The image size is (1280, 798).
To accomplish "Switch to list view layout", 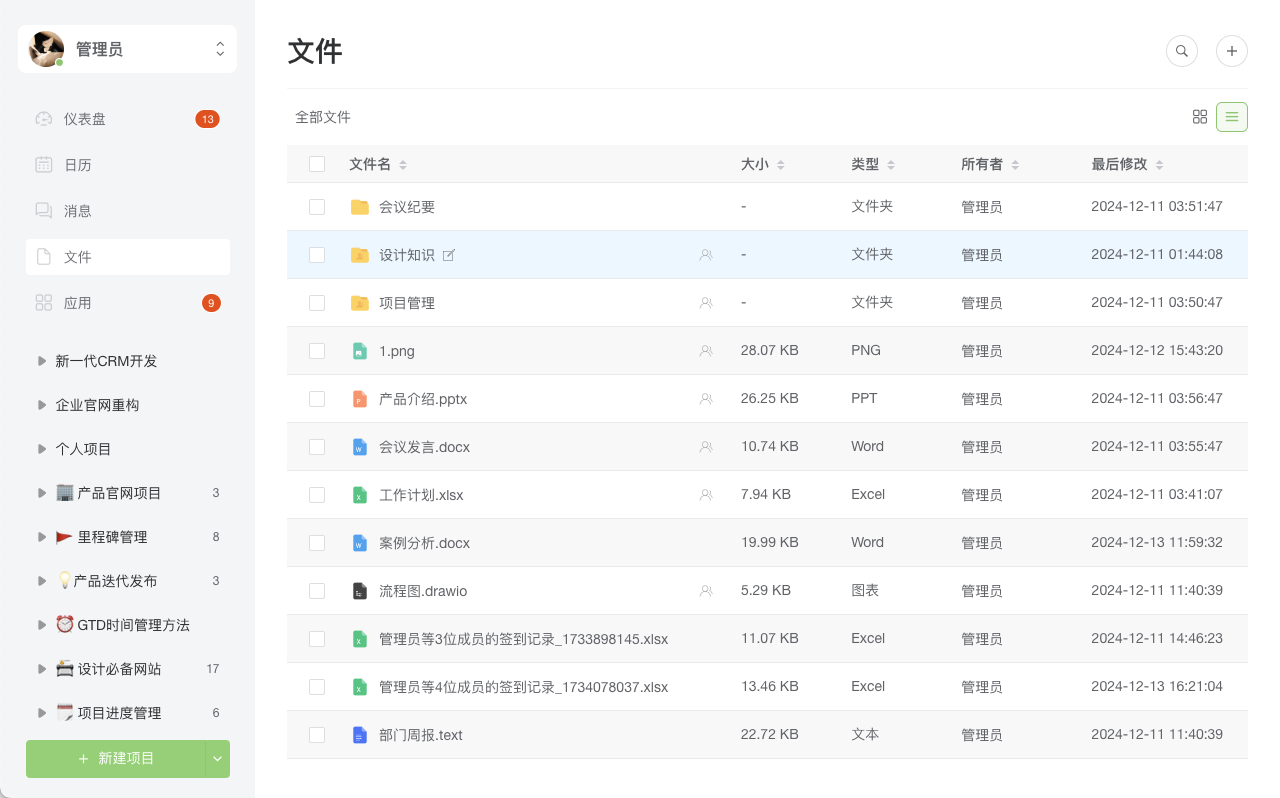I will coord(1232,117).
